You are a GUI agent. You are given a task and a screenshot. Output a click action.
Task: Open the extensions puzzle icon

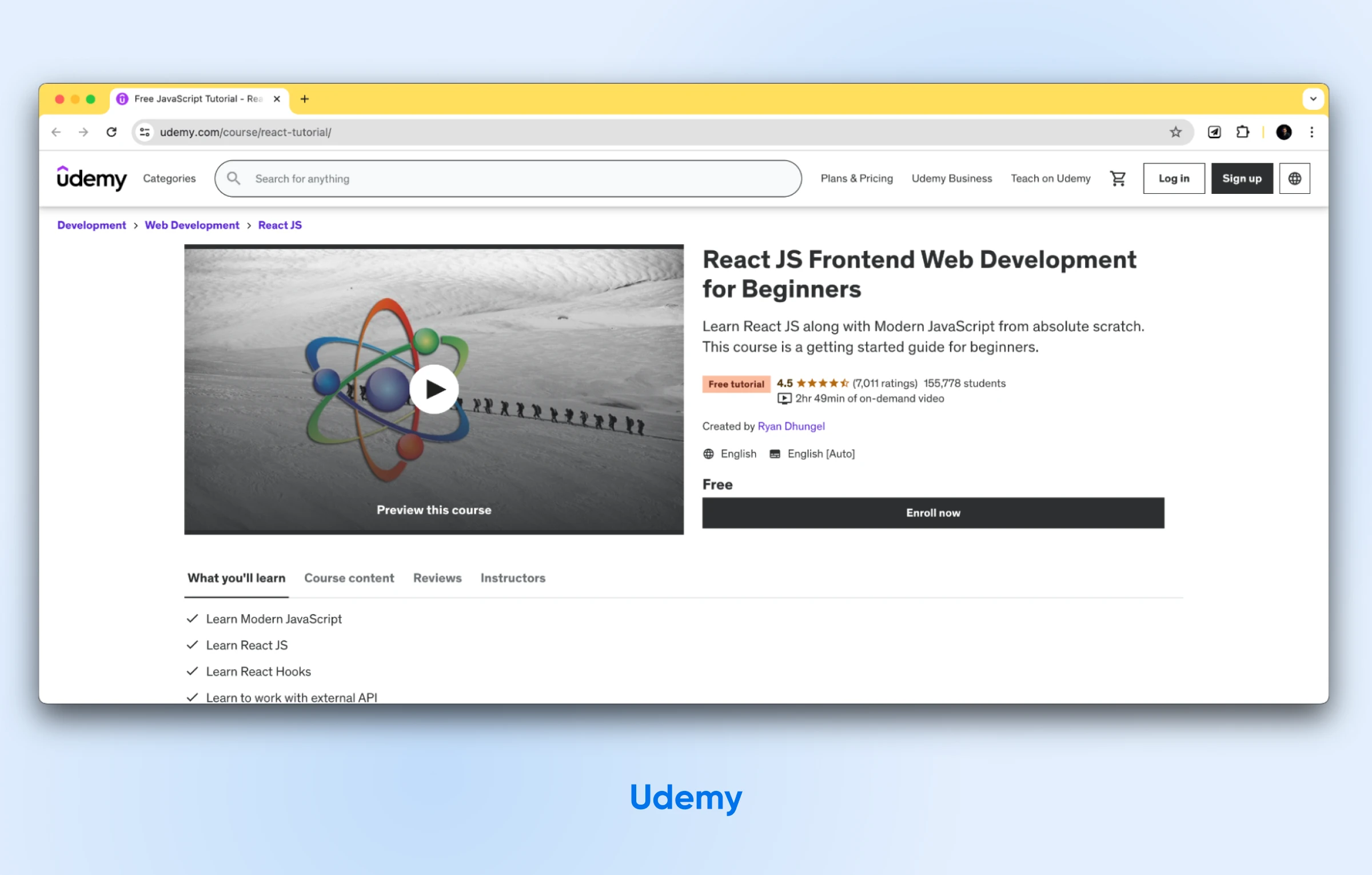pos(1242,132)
